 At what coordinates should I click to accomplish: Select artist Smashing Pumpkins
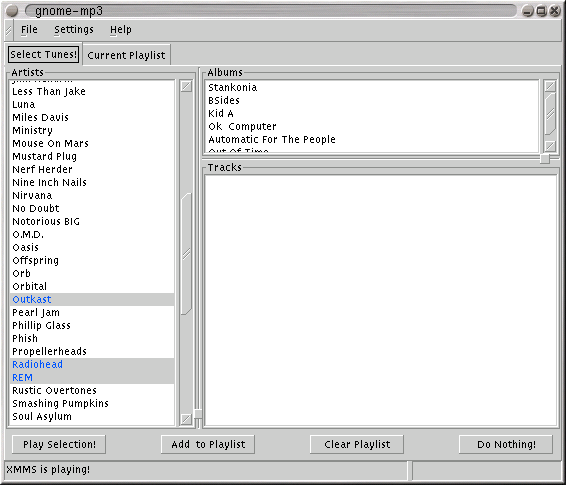[x=92, y=403]
